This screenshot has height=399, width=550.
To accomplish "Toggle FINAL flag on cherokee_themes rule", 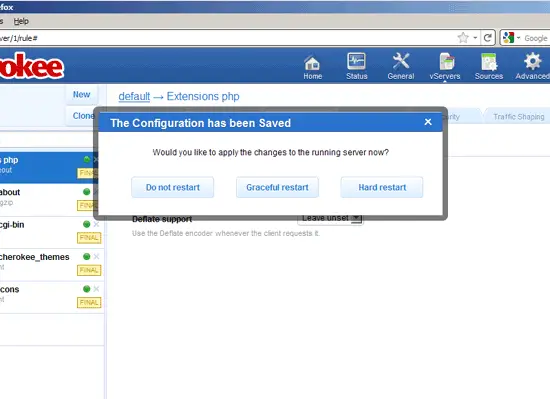I will click(89, 270).
